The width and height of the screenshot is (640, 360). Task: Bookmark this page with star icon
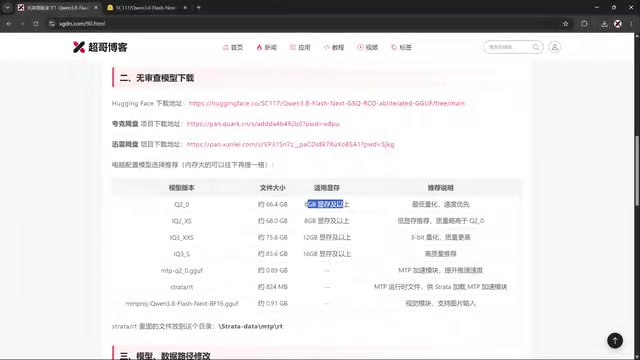tap(565, 24)
